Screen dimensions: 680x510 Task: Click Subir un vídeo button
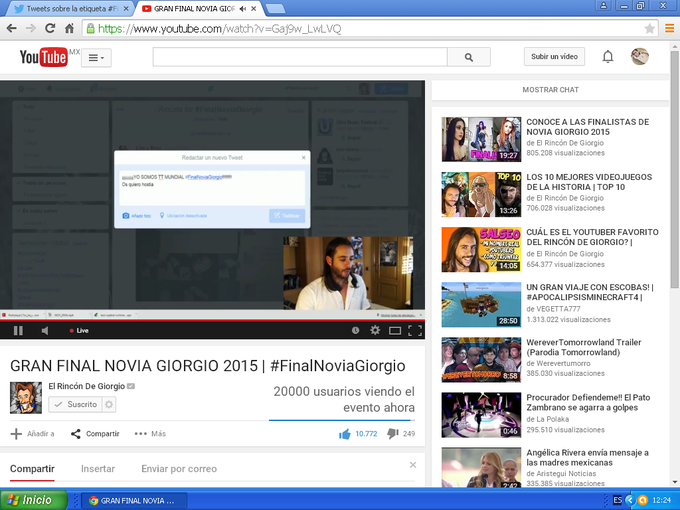(x=554, y=56)
